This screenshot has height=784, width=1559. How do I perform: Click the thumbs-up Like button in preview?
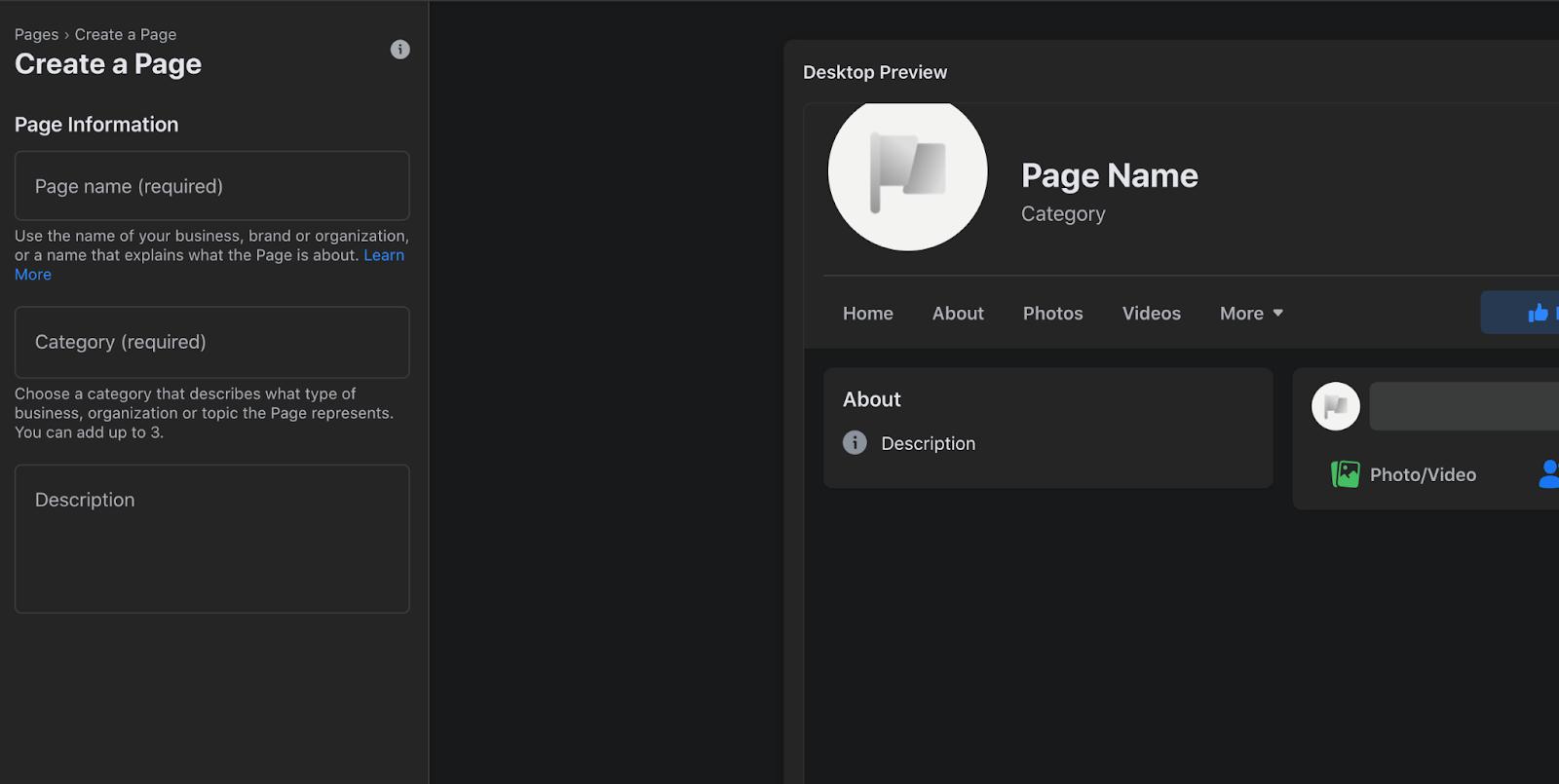click(x=1522, y=313)
